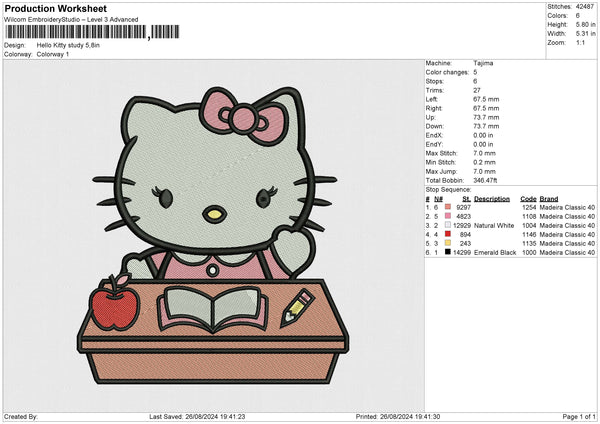Viewport: 600px width, 424px height.
Task: Click the Hello Kitty embroidery design preview
Action: [x=214, y=236]
